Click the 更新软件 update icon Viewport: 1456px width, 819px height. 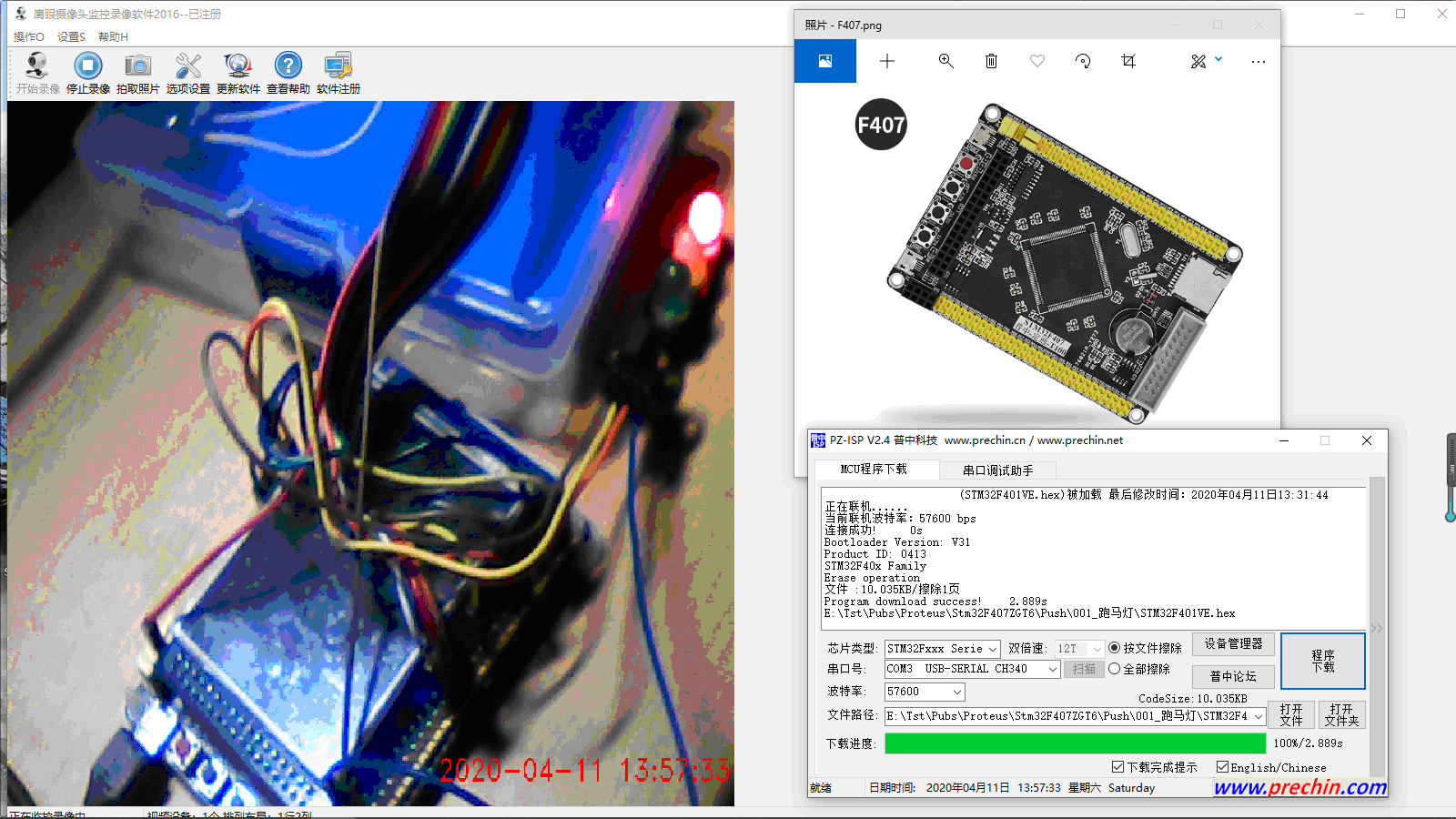tap(238, 66)
